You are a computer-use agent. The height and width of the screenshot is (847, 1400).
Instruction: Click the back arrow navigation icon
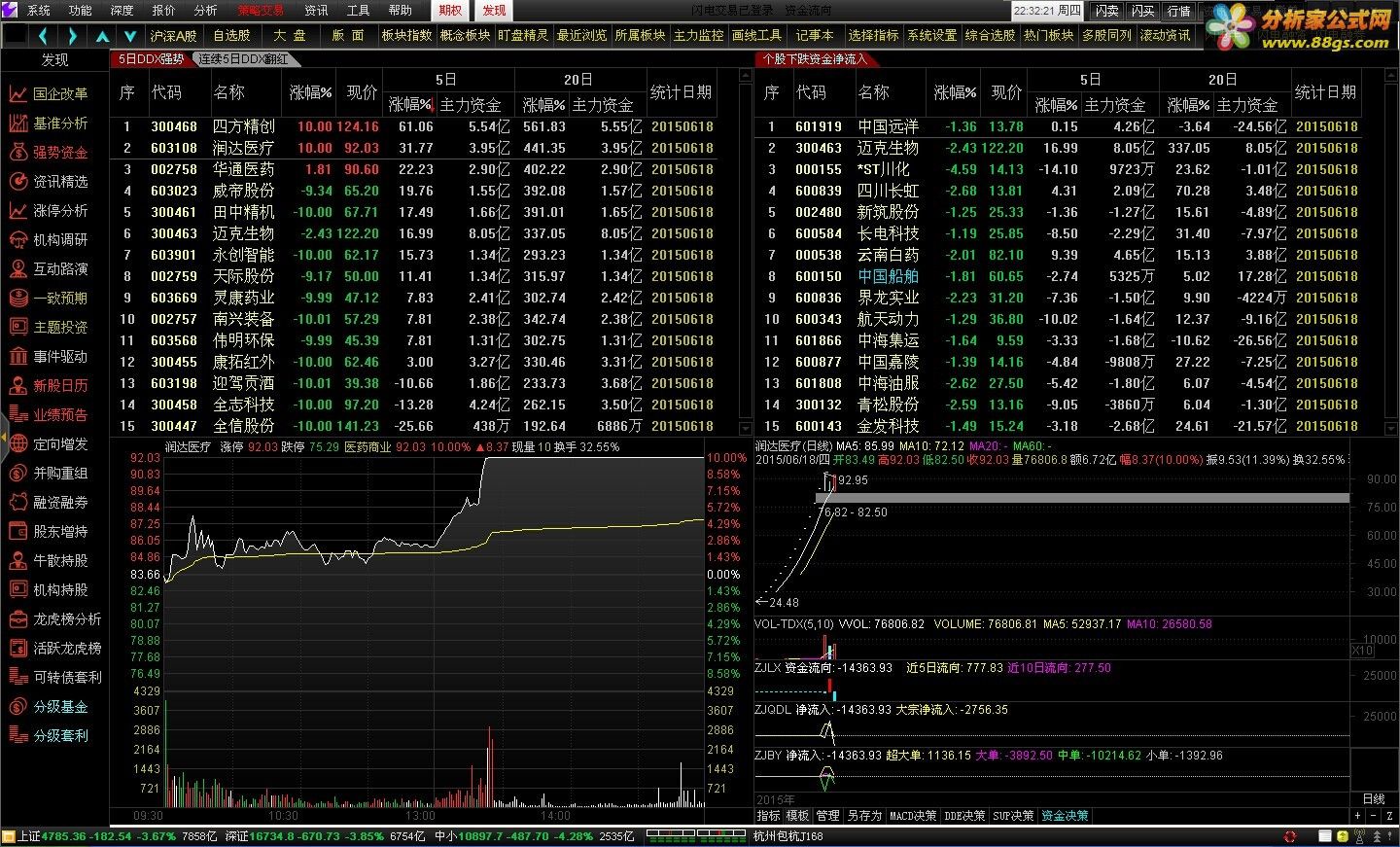(44, 36)
